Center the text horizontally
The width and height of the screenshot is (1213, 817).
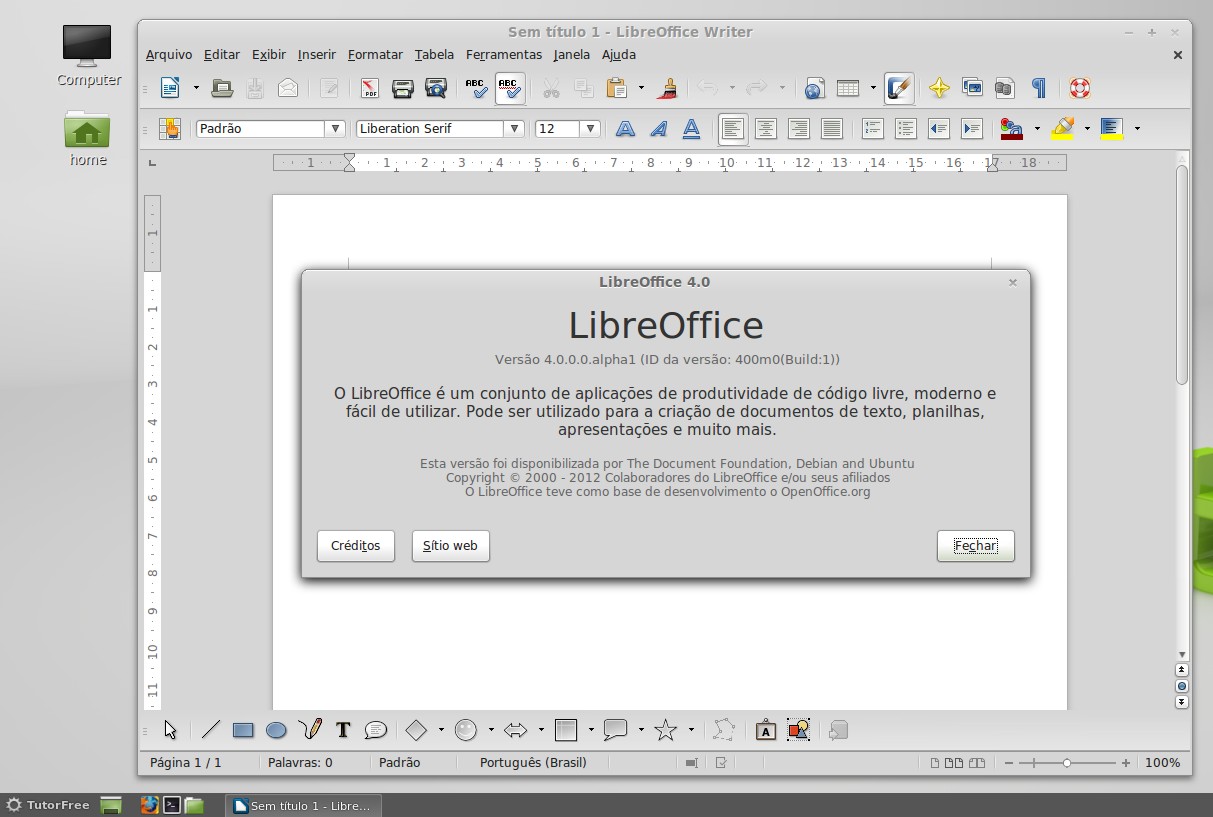(x=766, y=128)
